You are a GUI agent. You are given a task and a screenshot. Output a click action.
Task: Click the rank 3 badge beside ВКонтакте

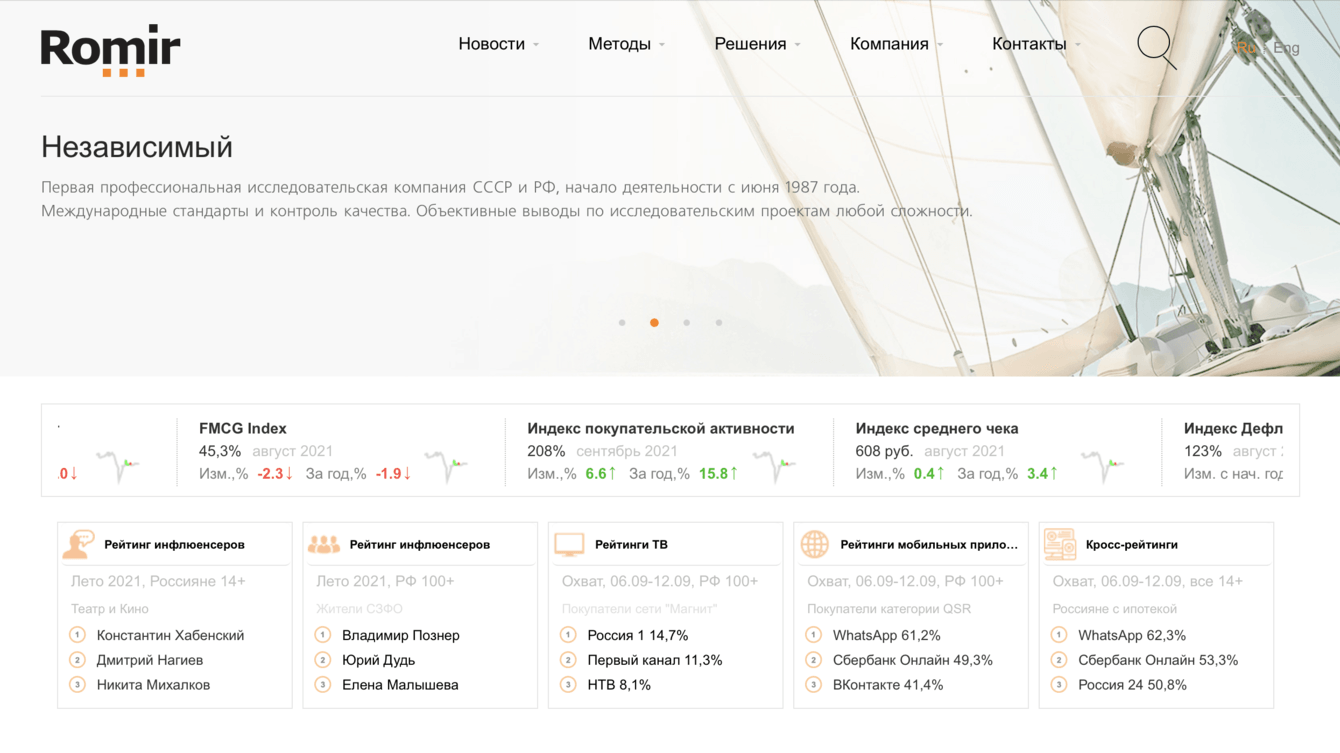(813, 685)
